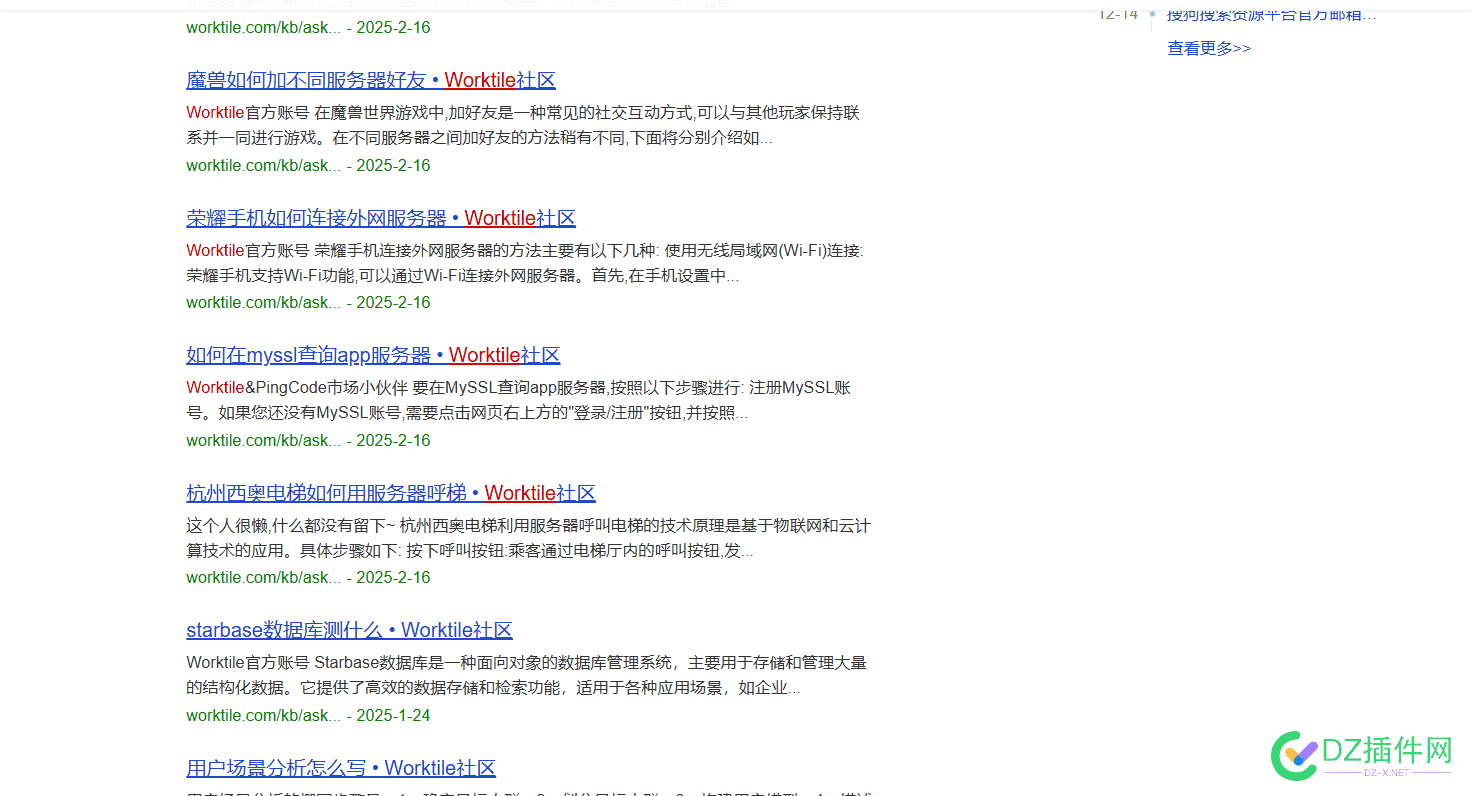The image size is (1471, 796).
Task: Open the 荣耀手机如何连接外网服务器 result title
Action: click(381, 218)
